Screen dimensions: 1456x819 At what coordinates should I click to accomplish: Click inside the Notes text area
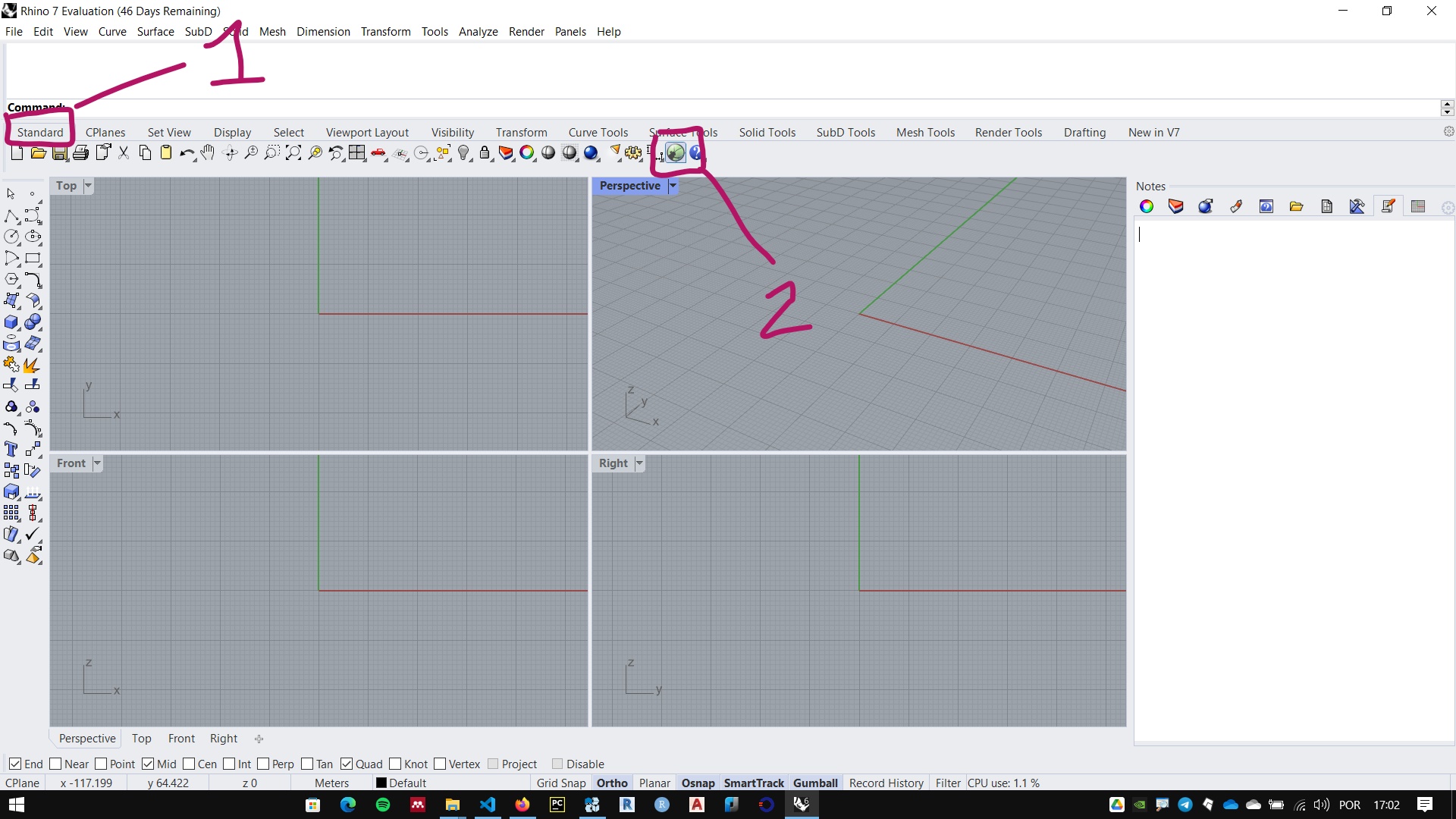click(1294, 482)
